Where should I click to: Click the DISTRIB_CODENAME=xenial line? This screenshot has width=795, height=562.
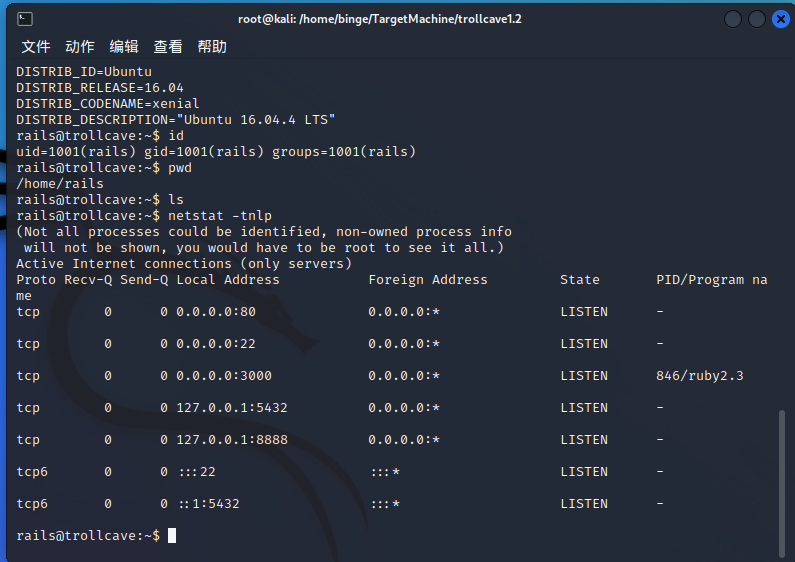[x=107, y=103]
